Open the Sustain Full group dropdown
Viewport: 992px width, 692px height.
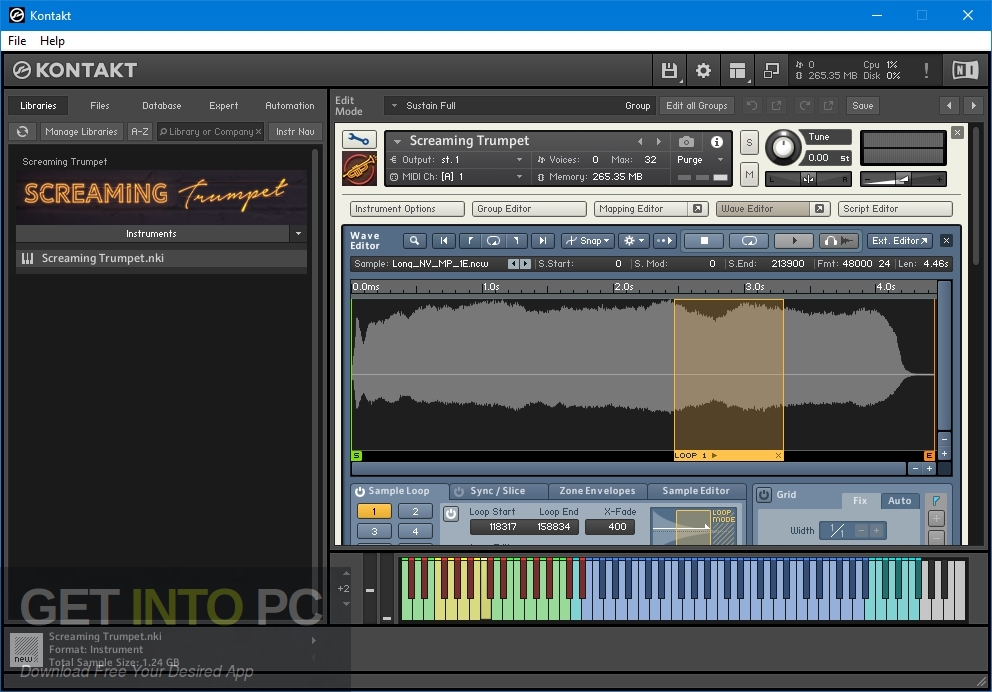click(x=394, y=106)
